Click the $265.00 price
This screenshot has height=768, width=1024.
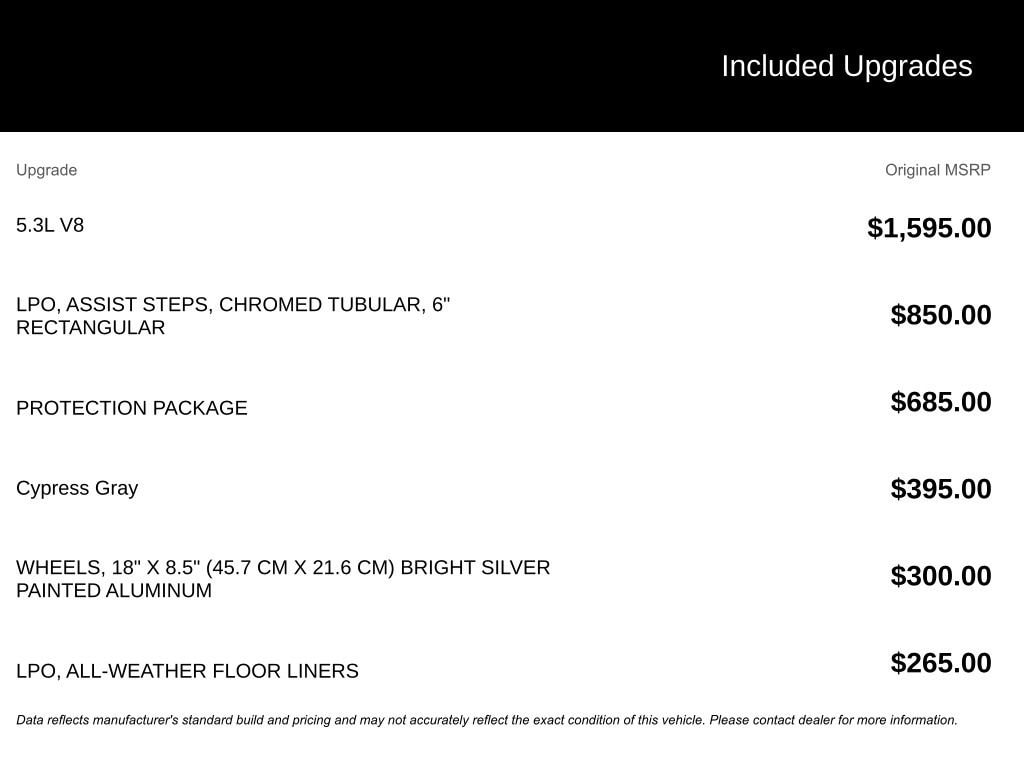click(x=940, y=663)
